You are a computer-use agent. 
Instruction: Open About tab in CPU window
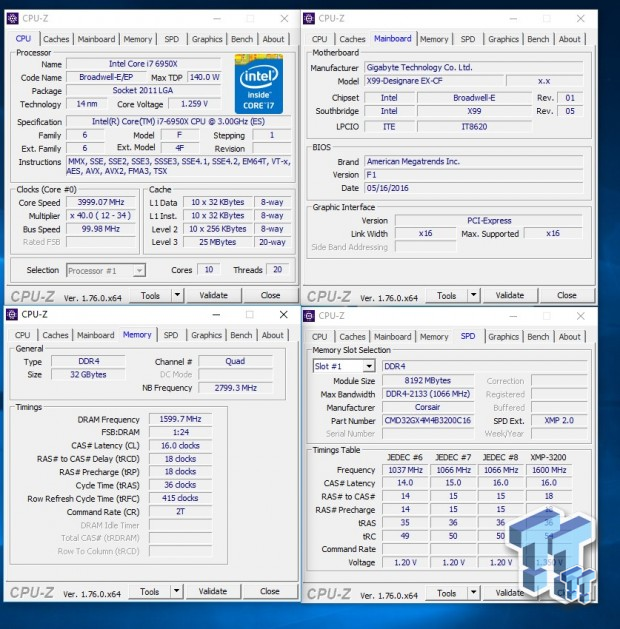tap(273, 39)
